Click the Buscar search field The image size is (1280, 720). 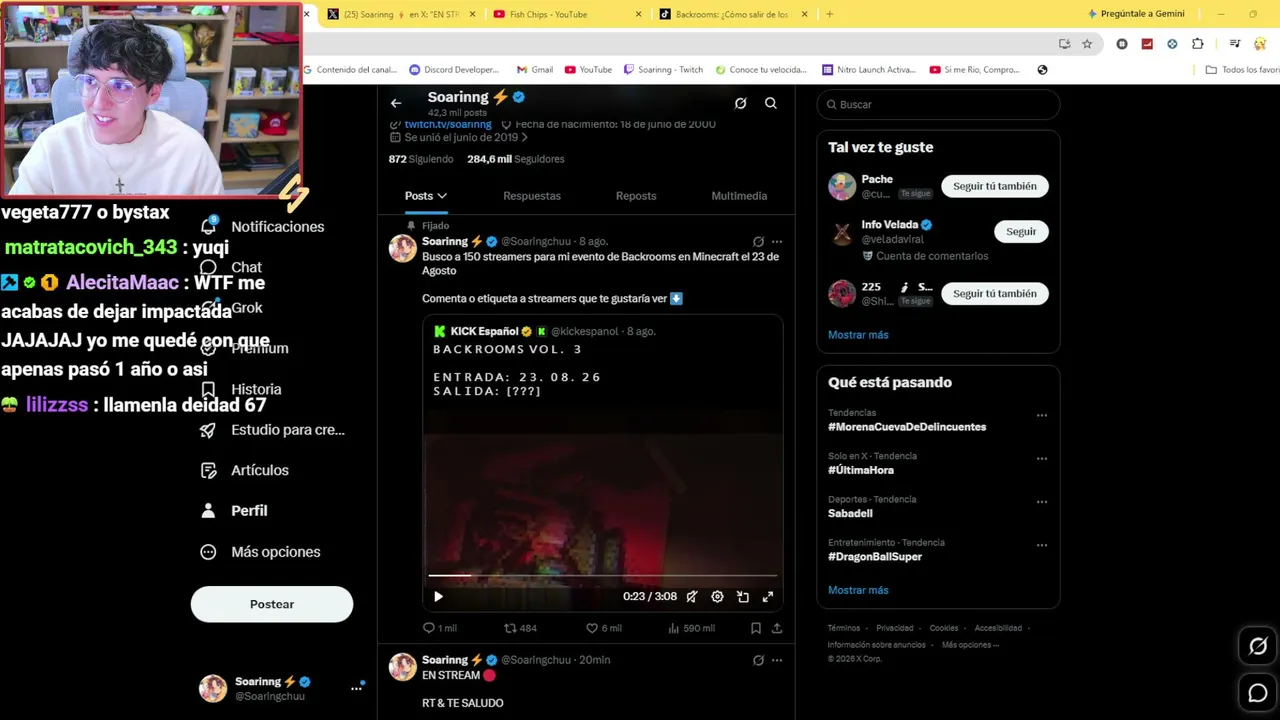click(x=938, y=104)
